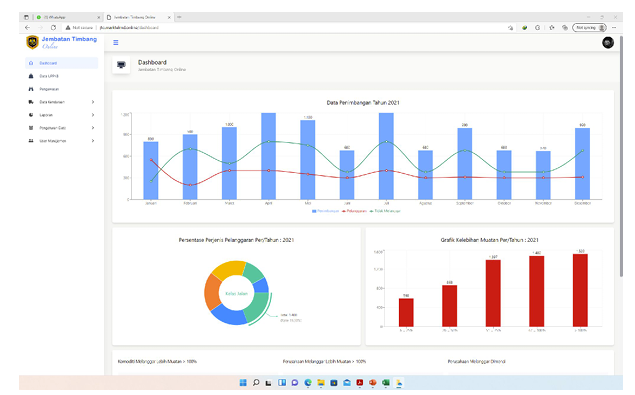
Task: Click the Laporan pie chart icon
Action: [x=31, y=115]
